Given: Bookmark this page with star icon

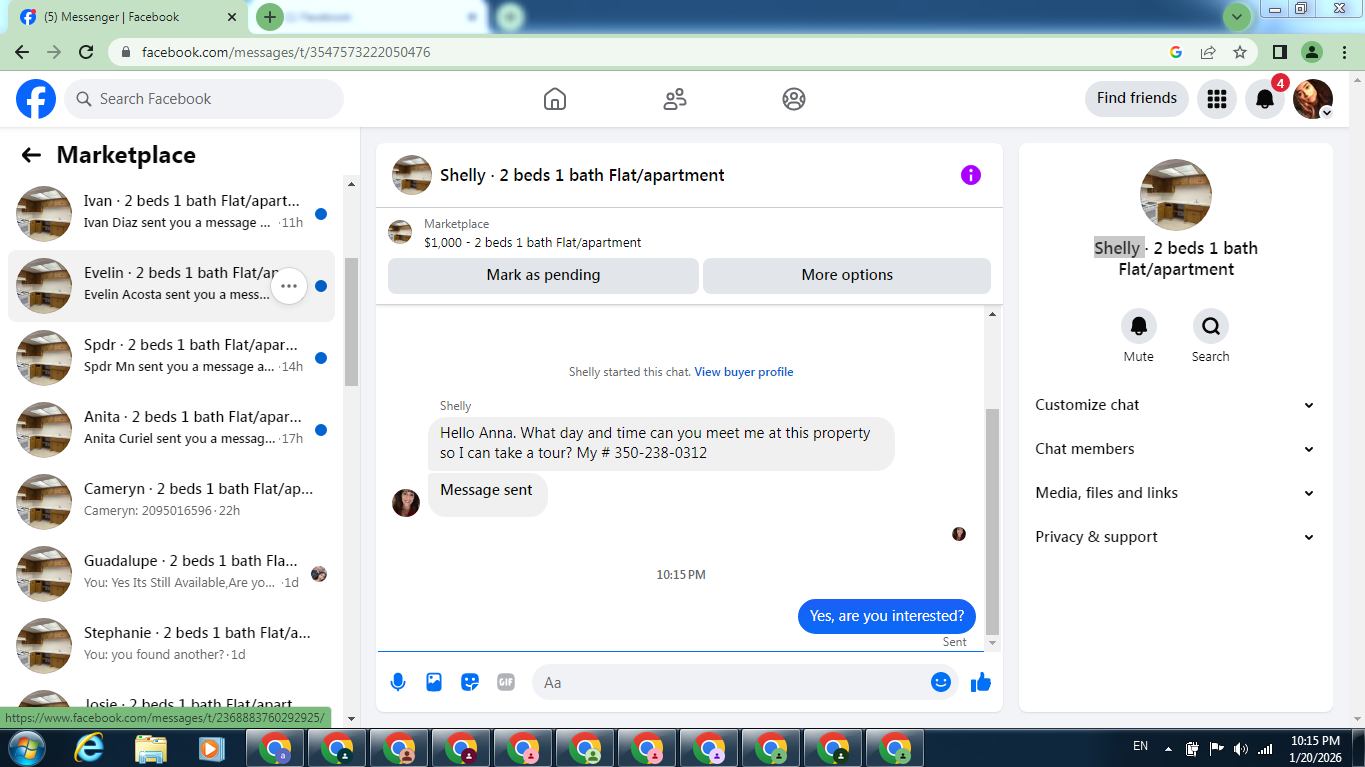Looking at the screenshot, I should tap(1240, 52).
